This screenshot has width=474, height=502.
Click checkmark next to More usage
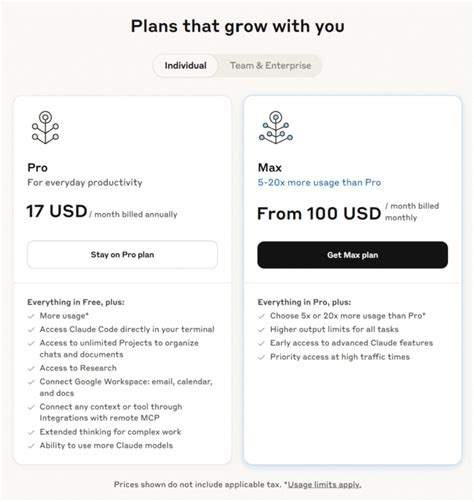click(x=31, y=316)
